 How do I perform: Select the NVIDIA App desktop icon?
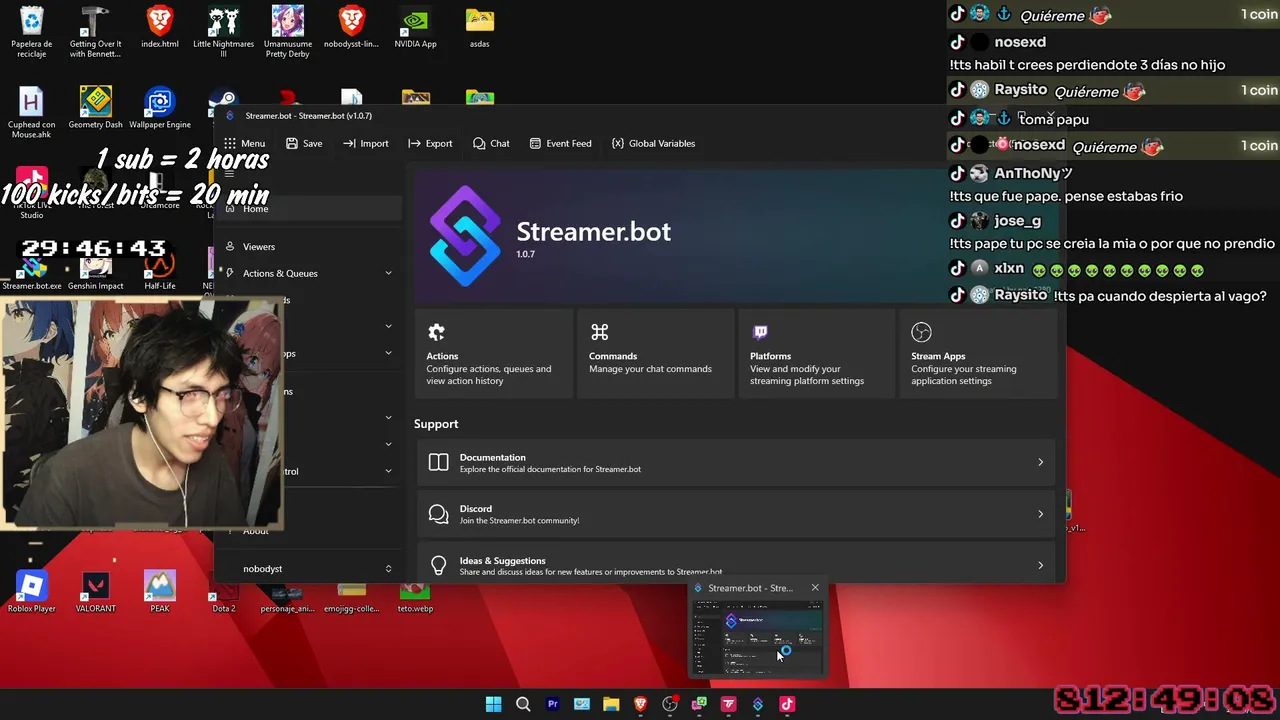[x=415, y=28]
